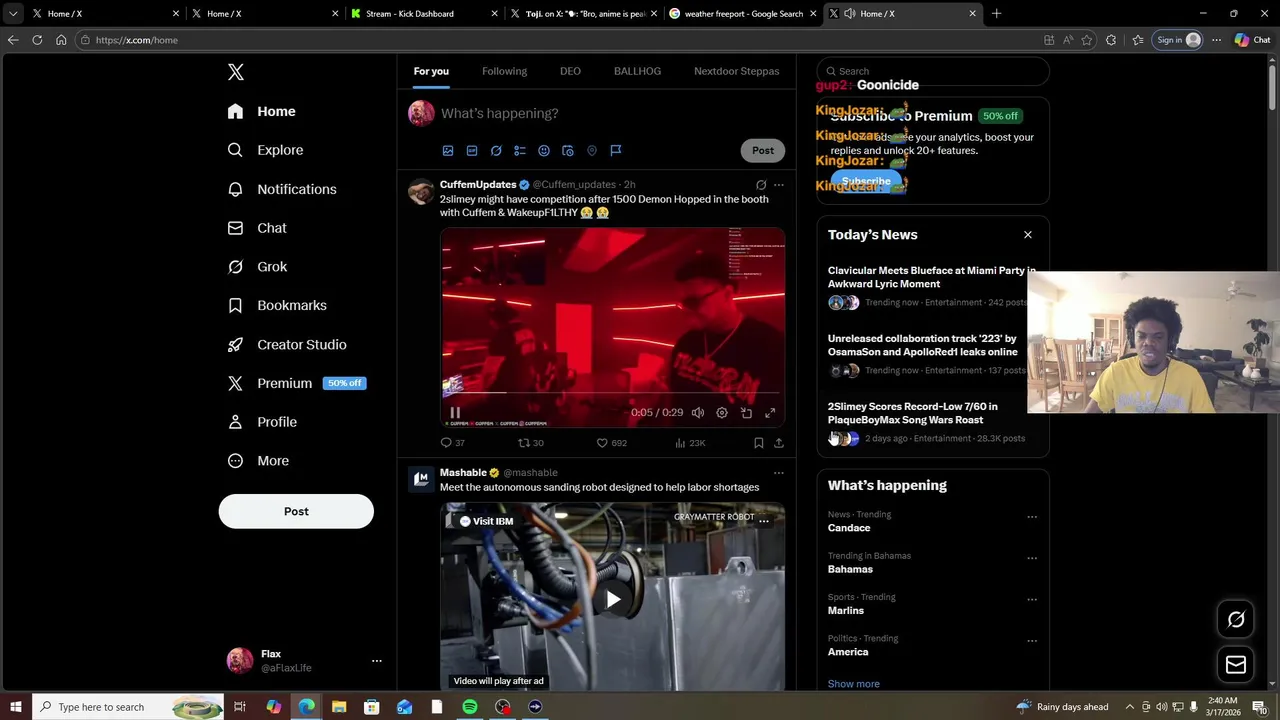This screenshot has height=720, width=1280.
Task: Open Bookmarks in the sidebar
Action: tap(277, 305)
